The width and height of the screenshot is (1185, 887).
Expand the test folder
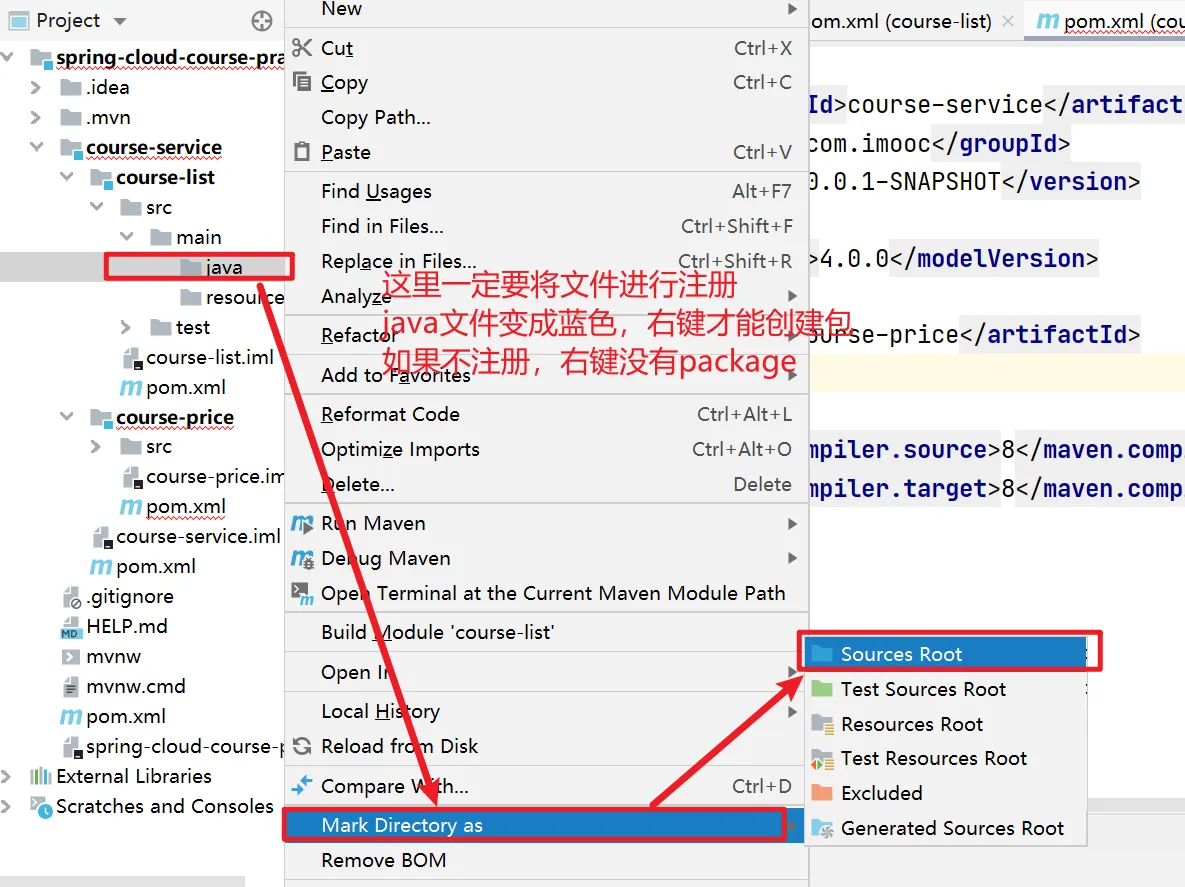(x=126, y=327)
